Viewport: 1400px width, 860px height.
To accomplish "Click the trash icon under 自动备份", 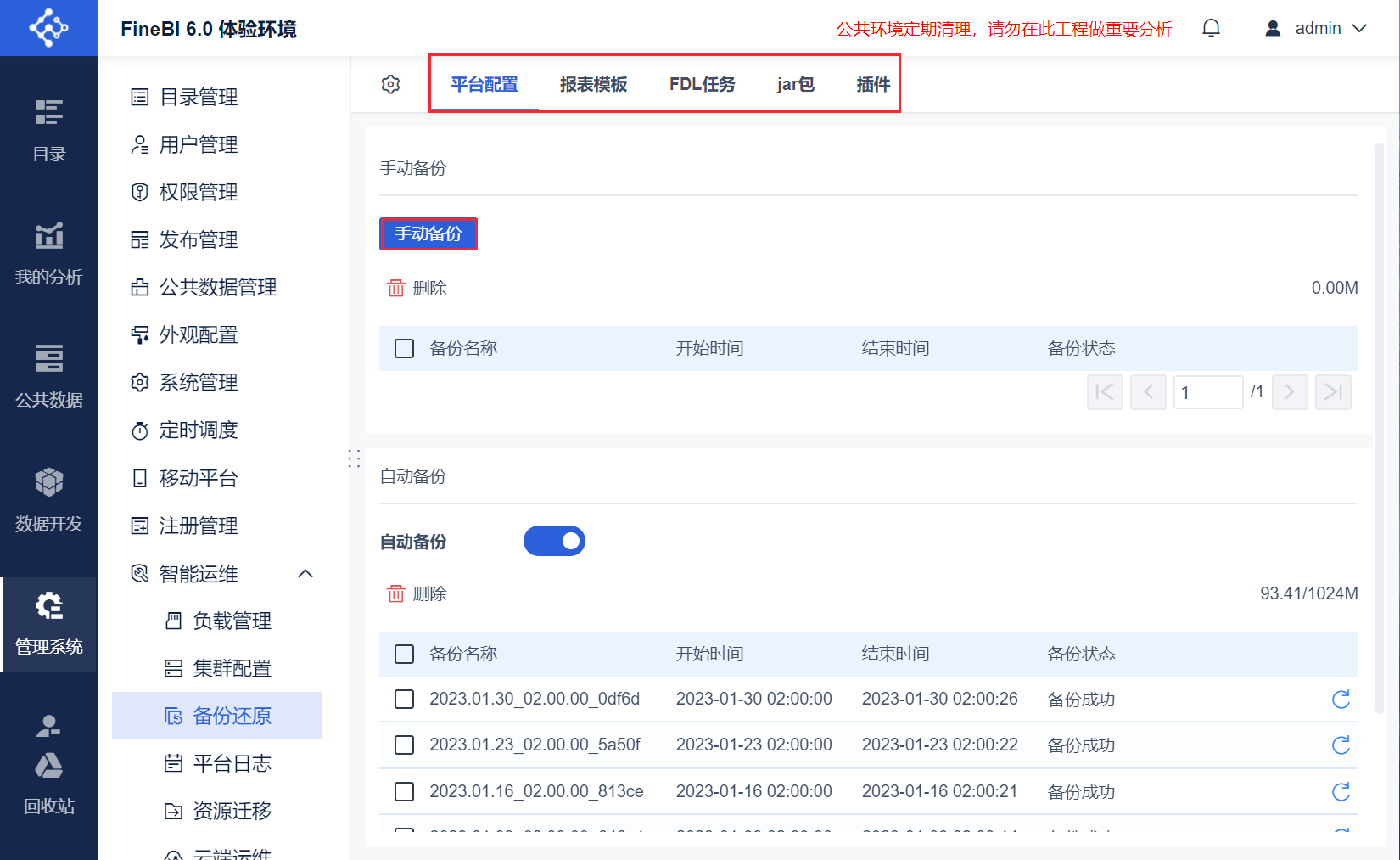I will (x=396, y=593).
